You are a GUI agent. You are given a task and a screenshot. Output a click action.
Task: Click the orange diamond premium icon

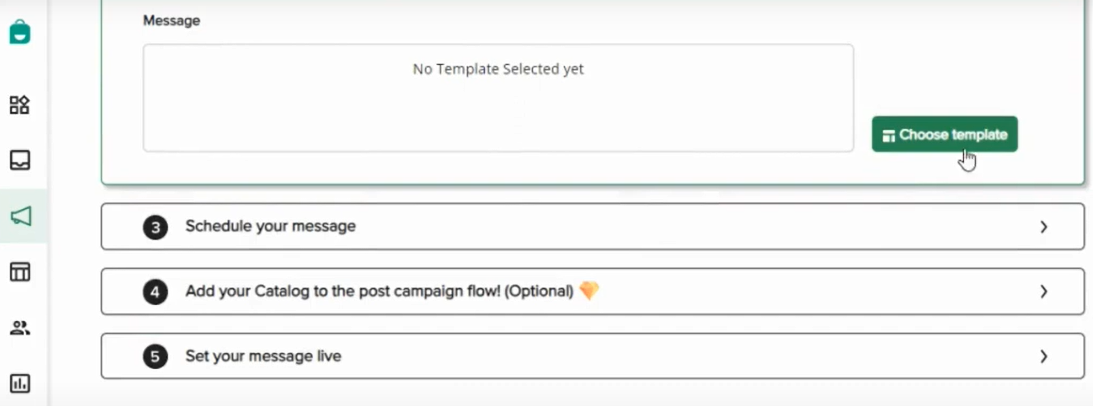(589, 290)
